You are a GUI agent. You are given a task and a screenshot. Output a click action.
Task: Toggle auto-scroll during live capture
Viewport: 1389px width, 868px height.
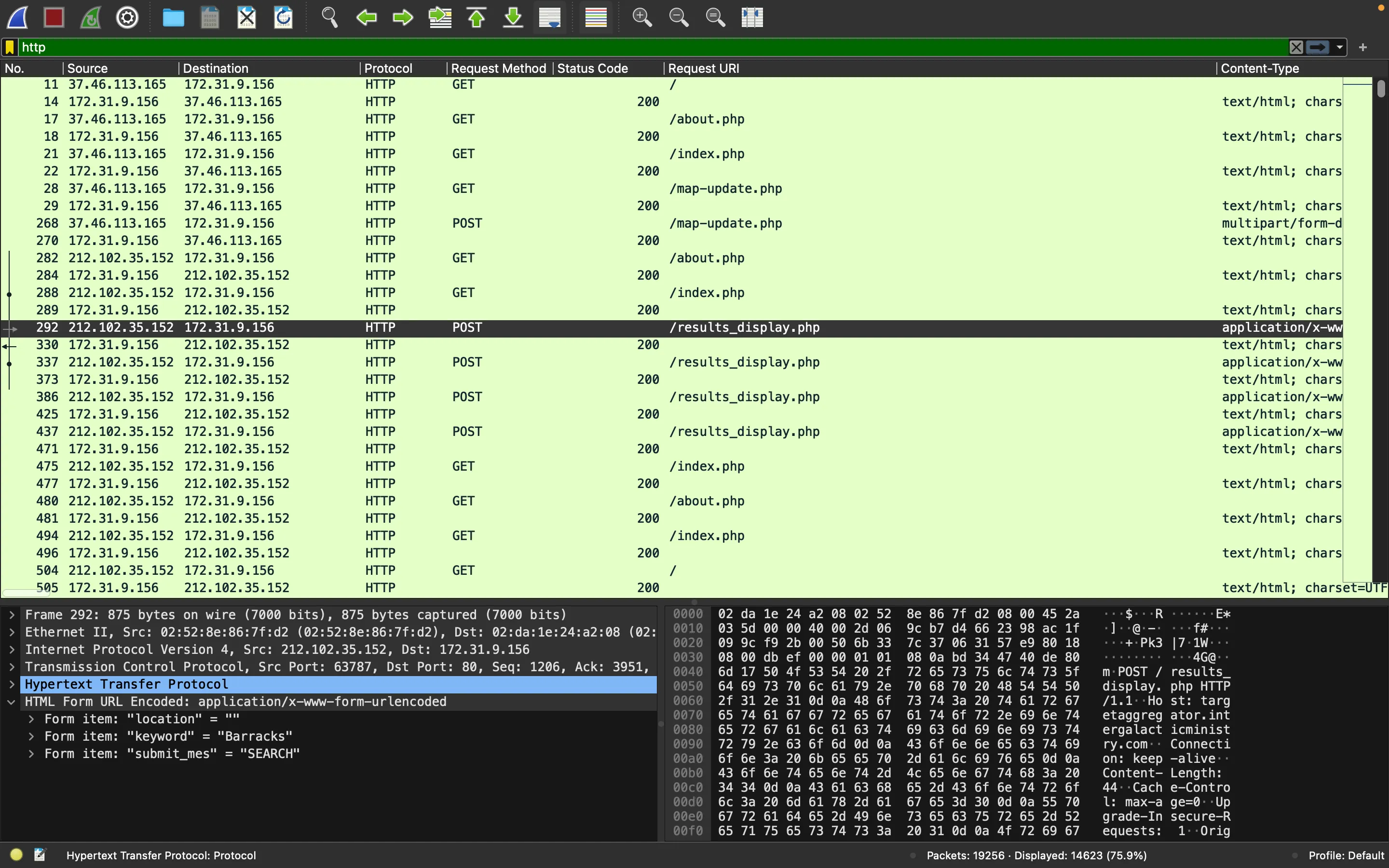[550, 17]
